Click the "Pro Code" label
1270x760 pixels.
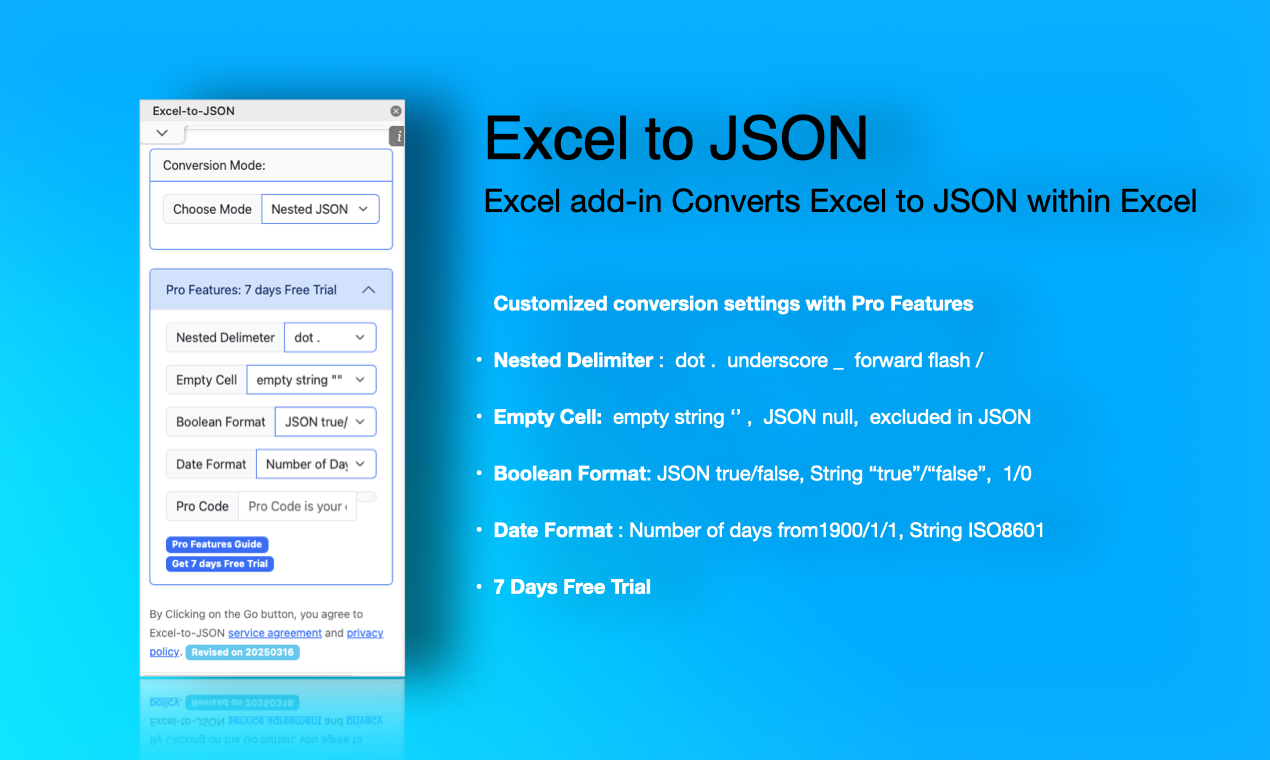tap(202, 506)
